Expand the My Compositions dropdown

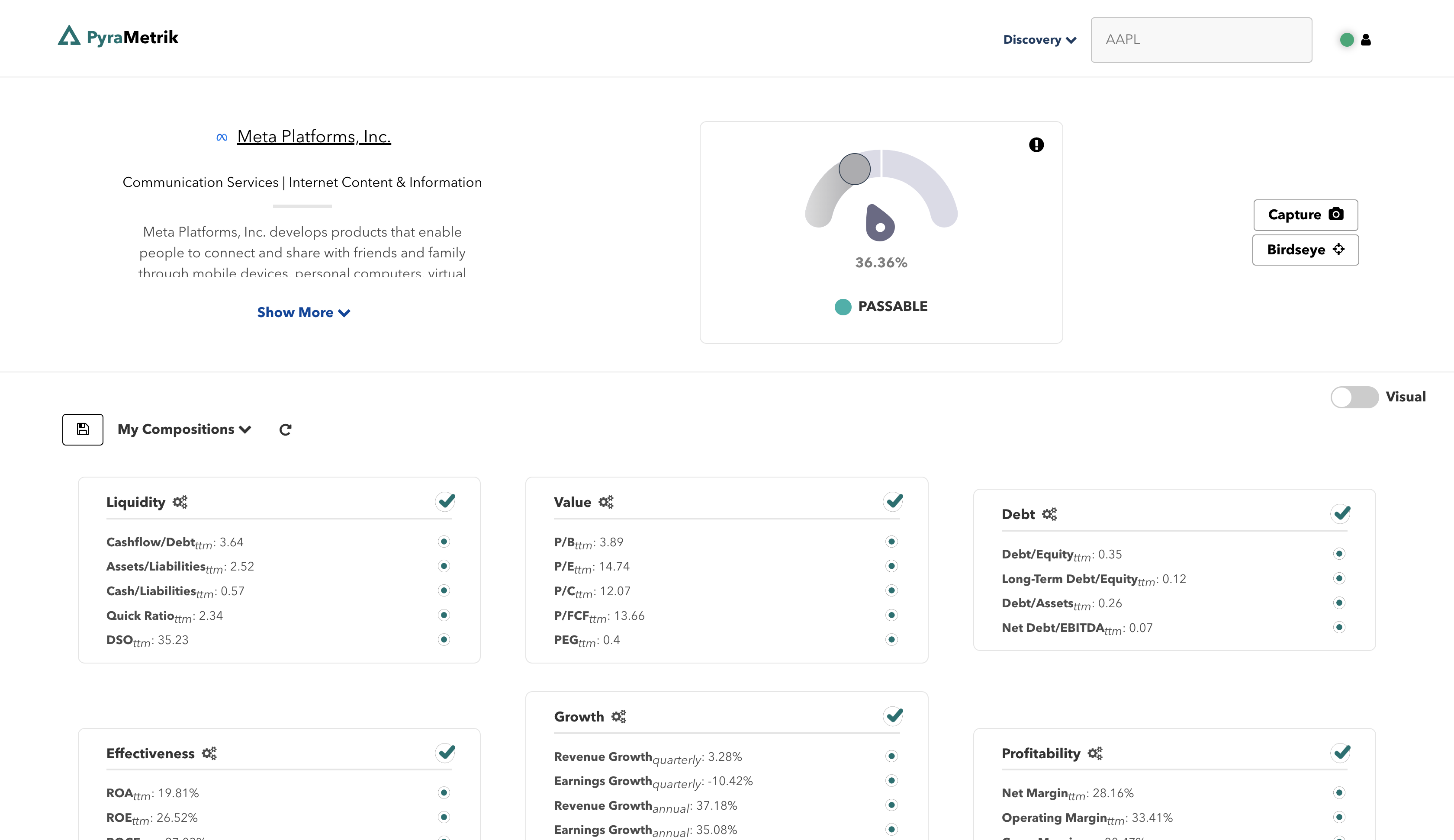coord(184,429)
